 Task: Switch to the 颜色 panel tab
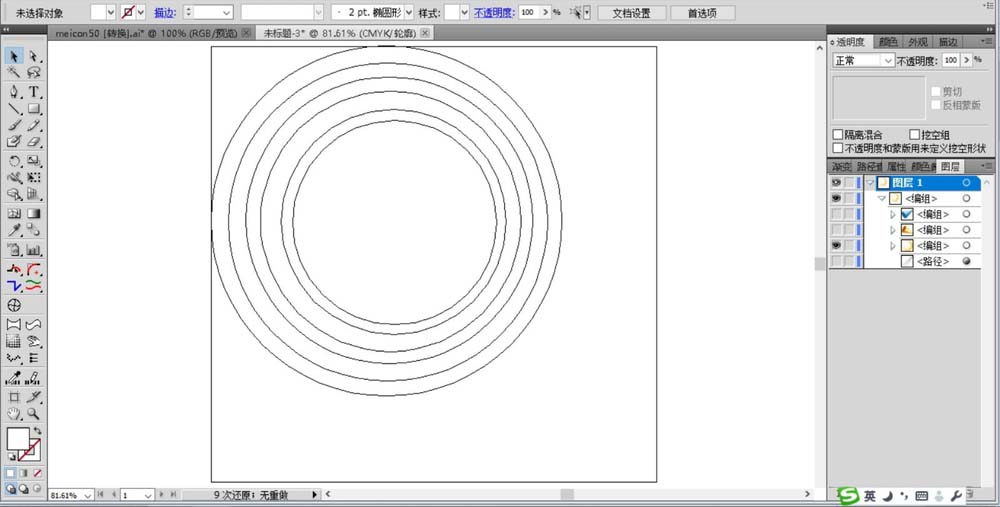coord(888,42)
